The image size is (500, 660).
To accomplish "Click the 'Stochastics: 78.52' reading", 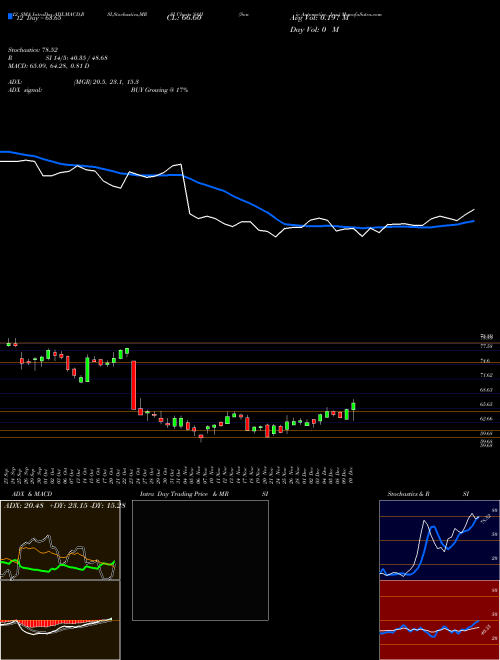I will pyautogui.click(x=32, y=49).
